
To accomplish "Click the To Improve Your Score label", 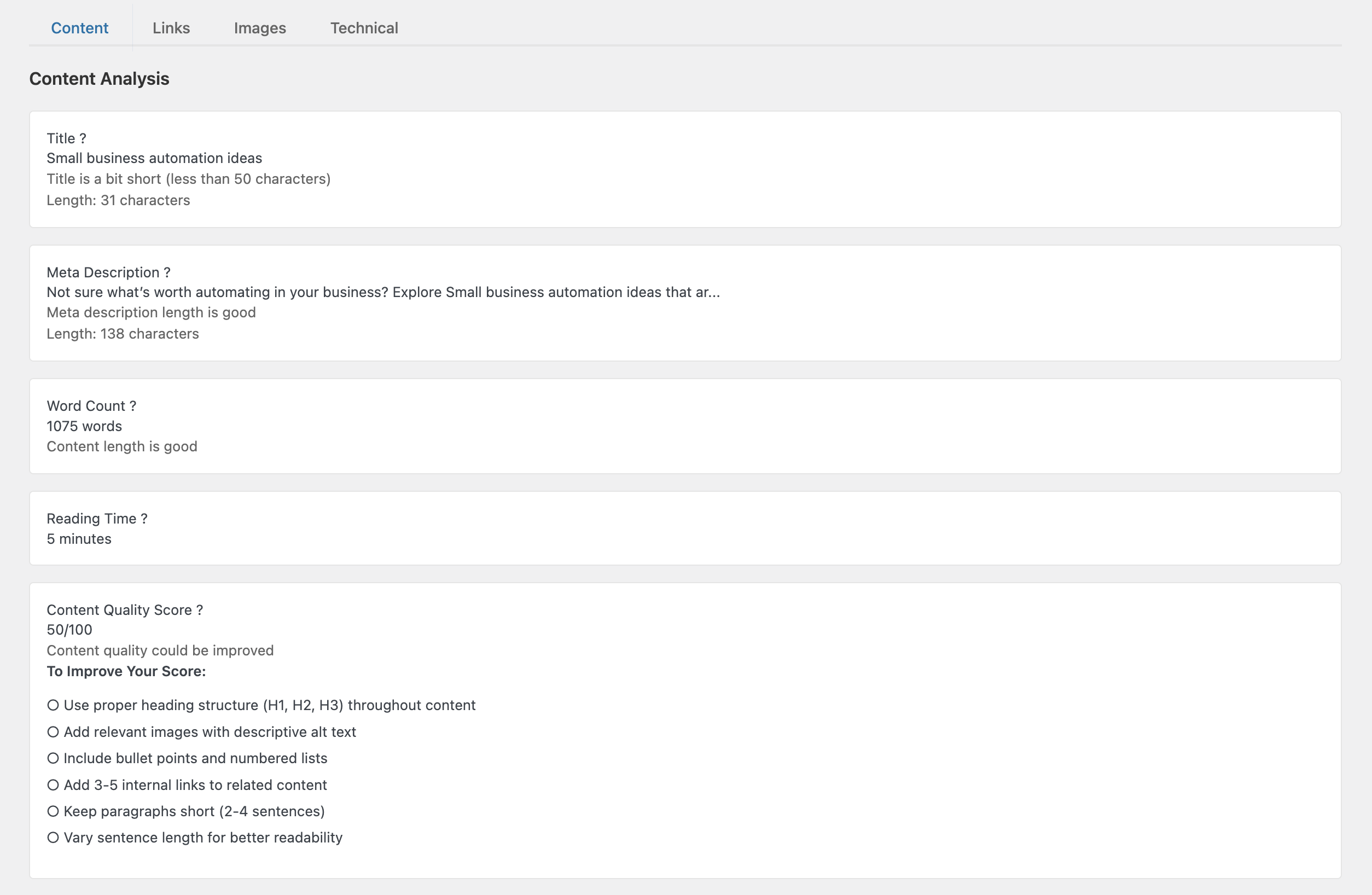I will 126,671.
